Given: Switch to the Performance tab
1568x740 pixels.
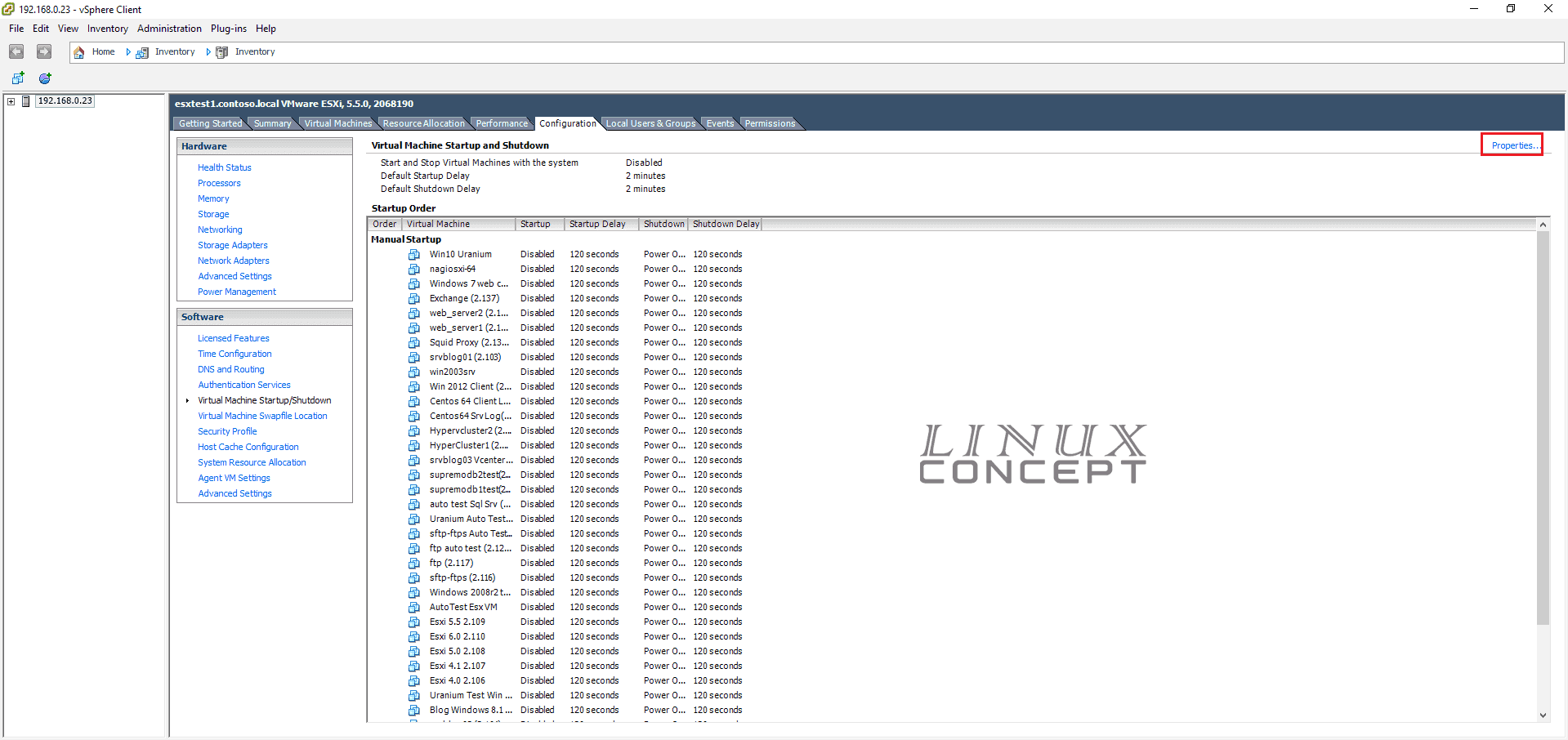Looking at the screenshot, I should point(502,123).
